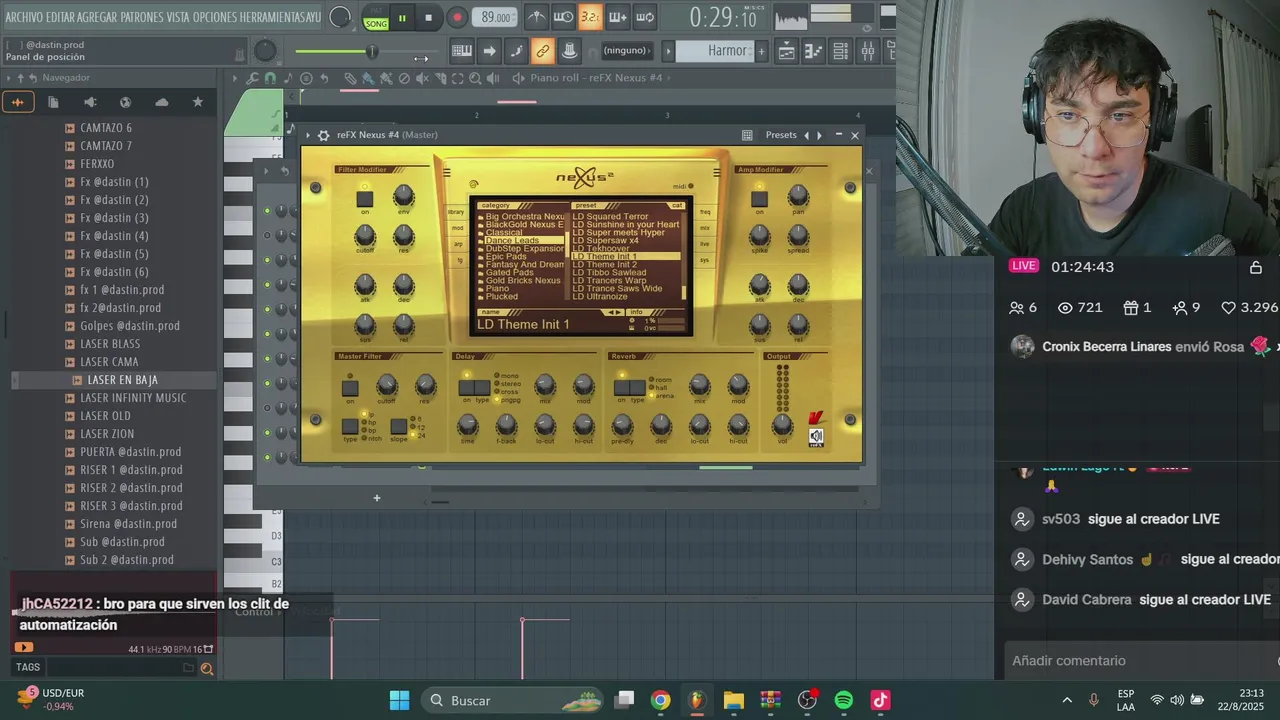Show hidden system tray icons
The image size is (1280, 720).
pos(1066,700)
